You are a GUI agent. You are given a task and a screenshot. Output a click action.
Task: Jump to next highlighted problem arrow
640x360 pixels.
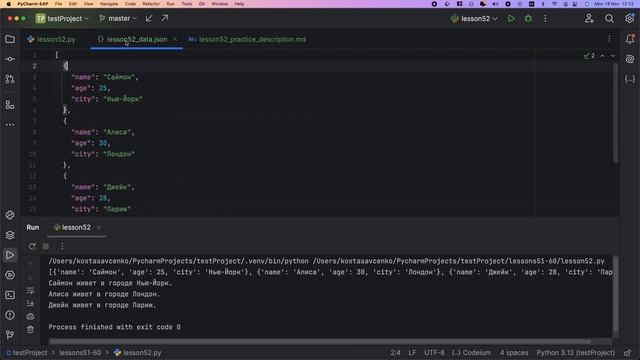[x=613, y=56]
